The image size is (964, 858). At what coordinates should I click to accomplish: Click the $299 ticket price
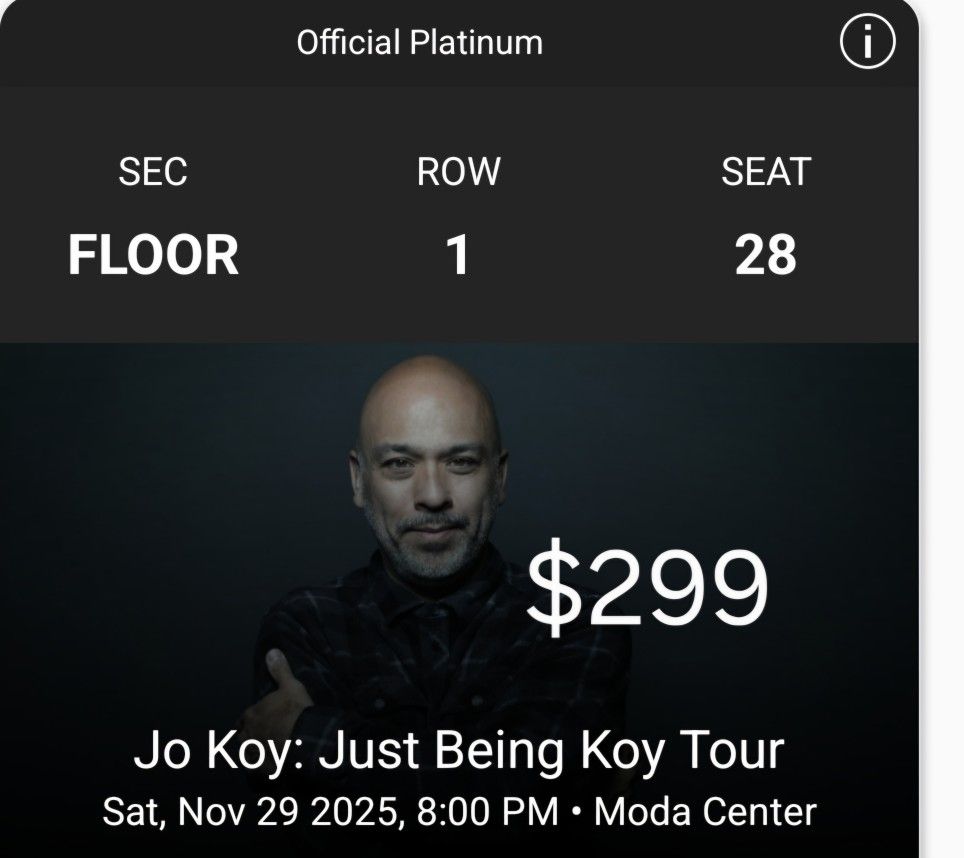[x=649, y=581]
